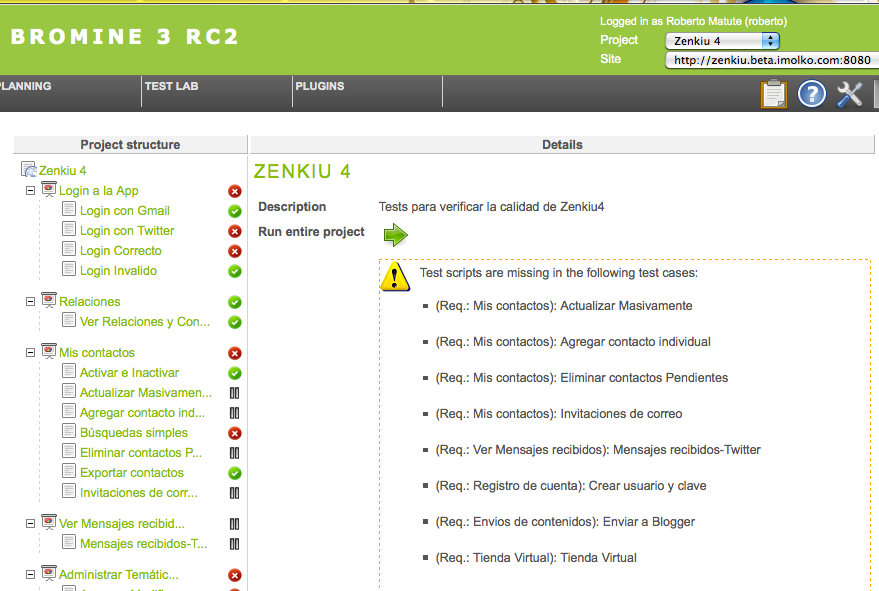Click '(Req.: Envios de contenidos): Enviar a Blogger' entry
The height and width of the screenshot is (591, 879).
point(565,522)
